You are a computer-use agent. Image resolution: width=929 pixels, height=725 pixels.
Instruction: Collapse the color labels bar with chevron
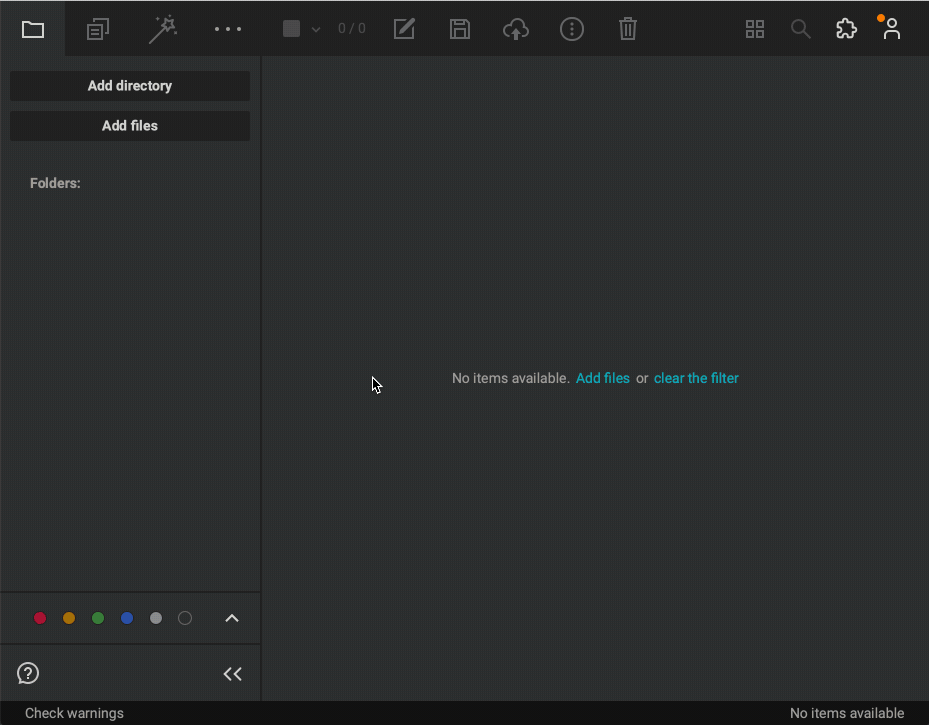click(x=232, y=618)
